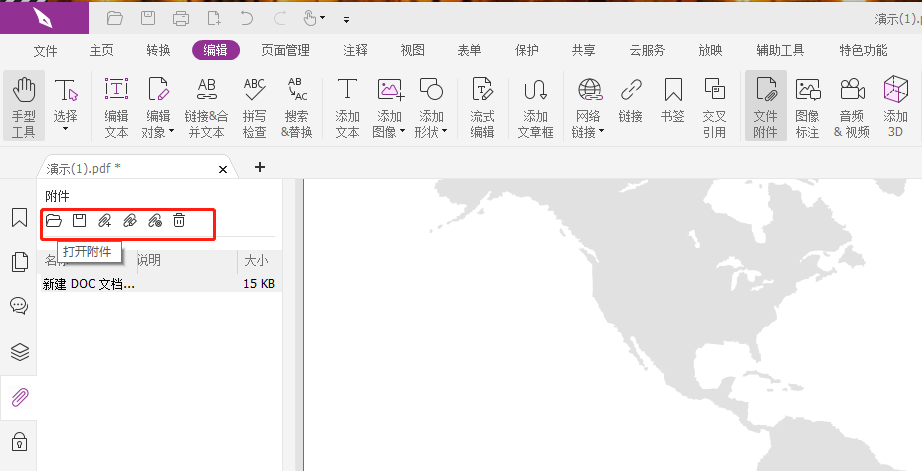This screenshot has height=471, width=922.
Task: Open the 文件 menu
Action: pyautogui.click(x=45, y=51)
